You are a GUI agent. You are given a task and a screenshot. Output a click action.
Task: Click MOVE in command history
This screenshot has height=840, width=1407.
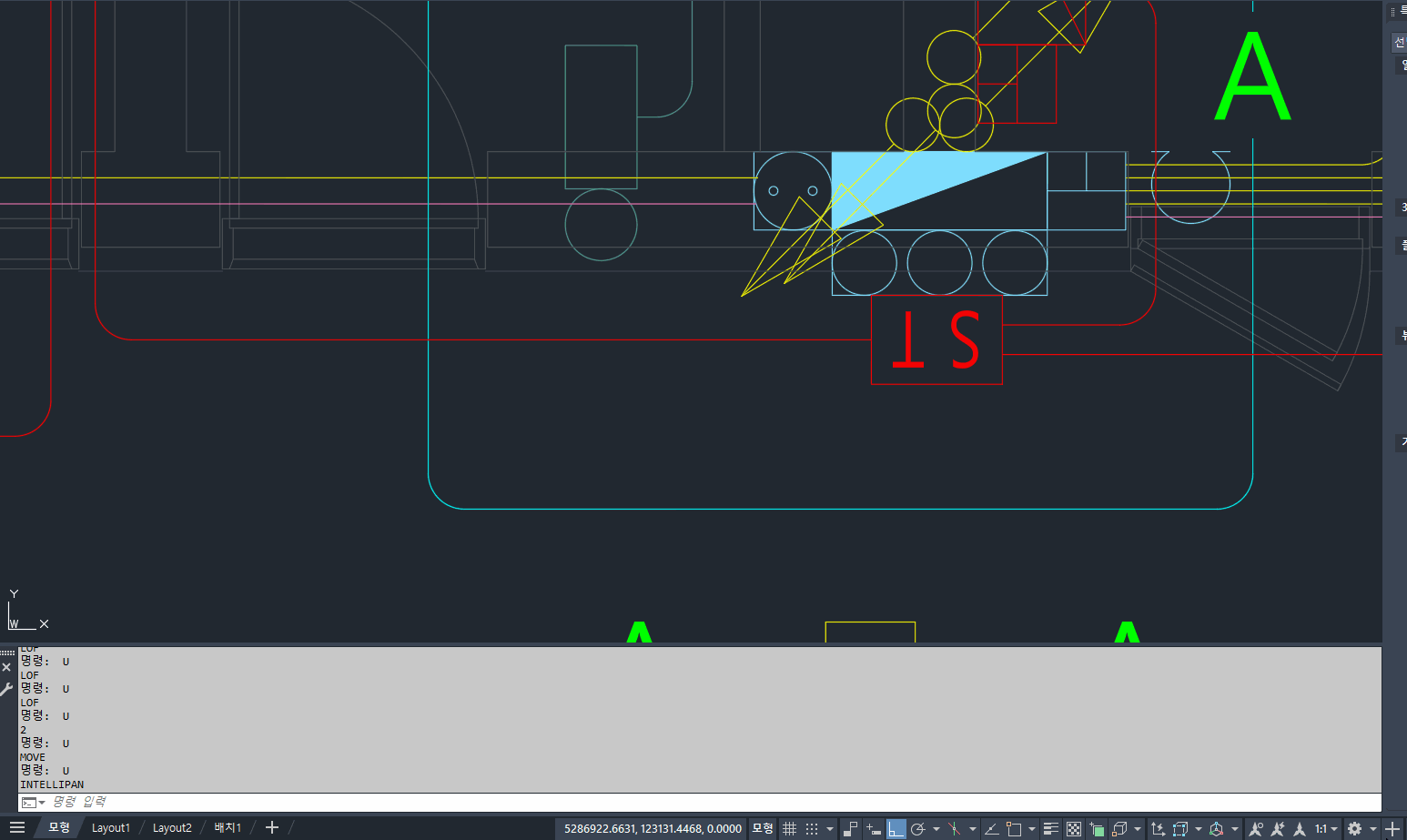33,757
